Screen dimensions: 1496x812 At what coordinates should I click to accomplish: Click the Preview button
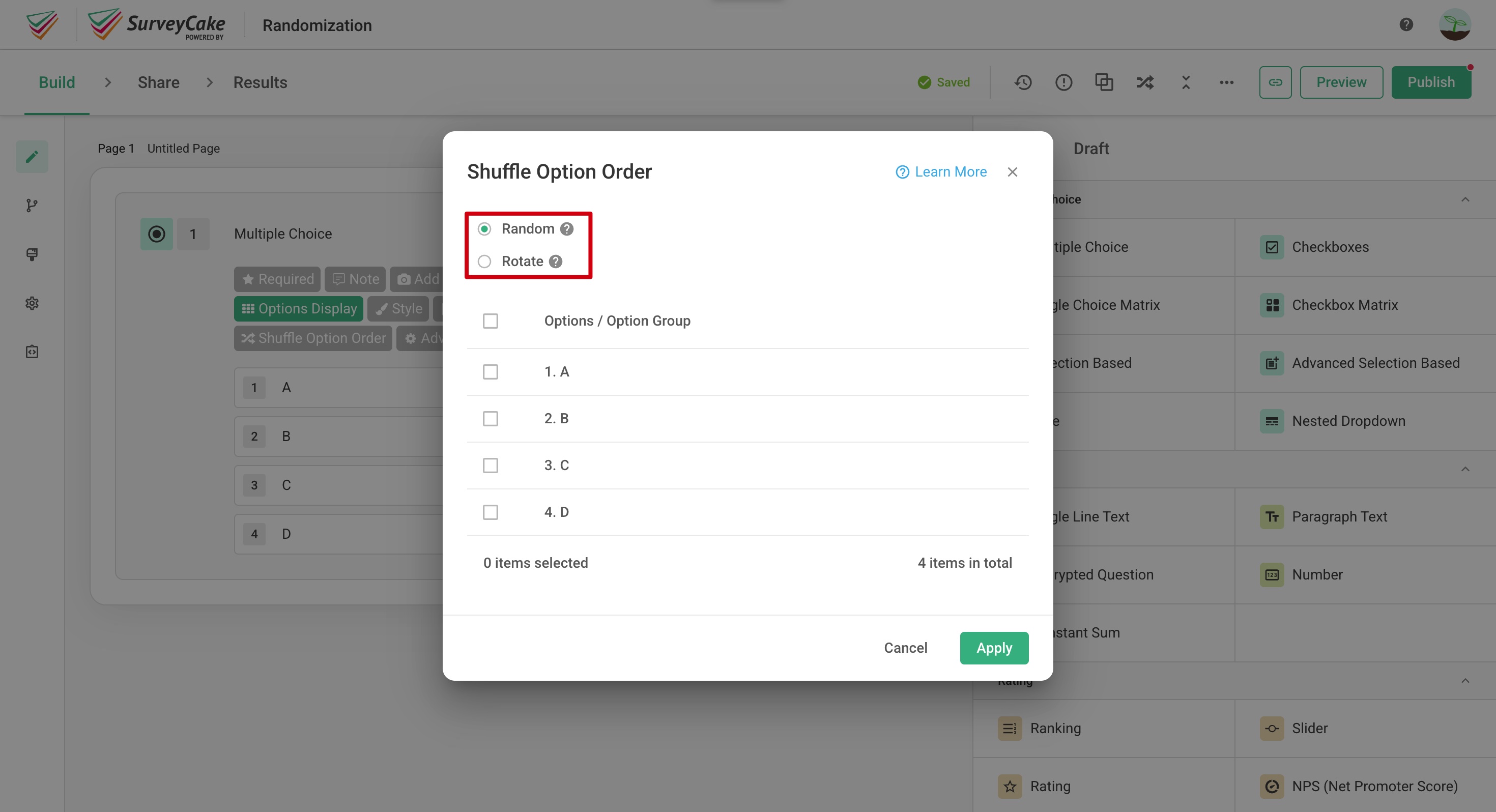(x=1341, y=82)
